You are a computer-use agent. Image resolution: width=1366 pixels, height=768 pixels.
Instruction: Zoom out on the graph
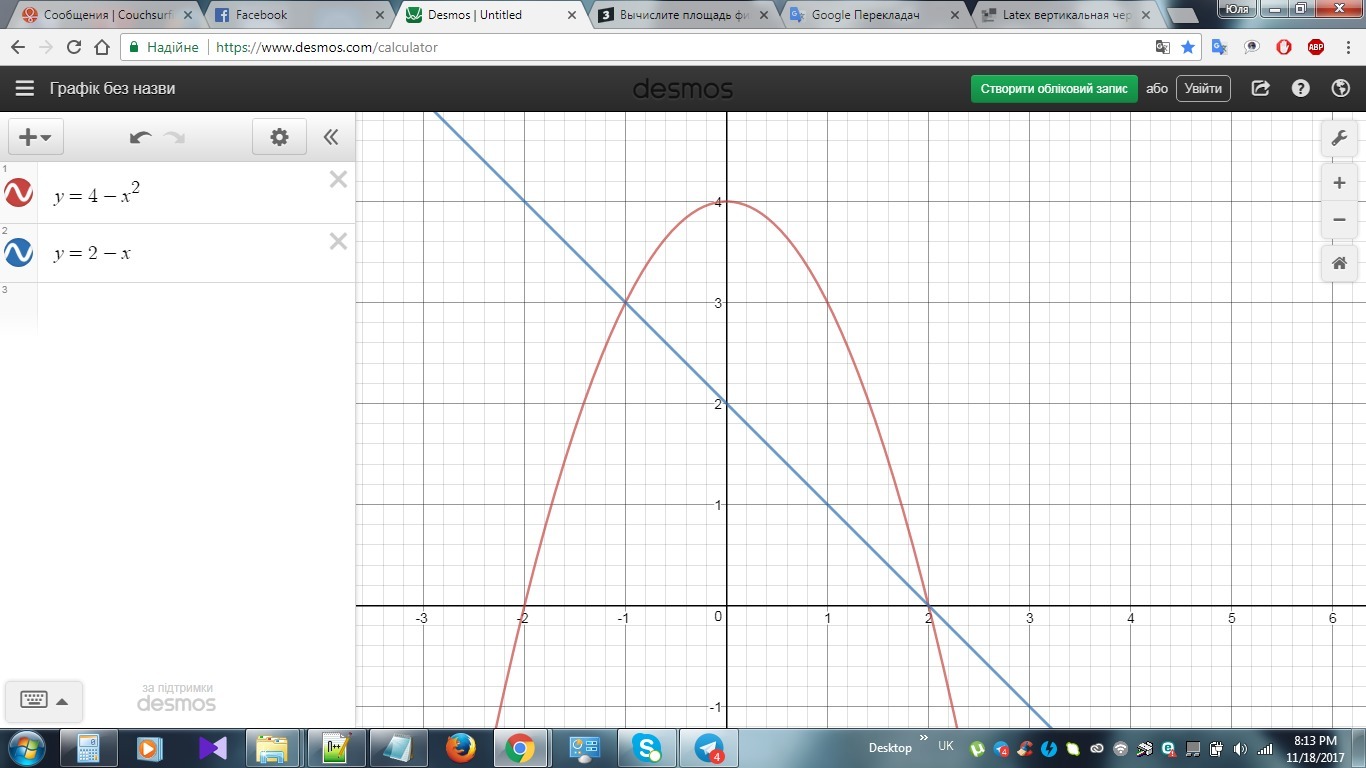pos(1339,220)
